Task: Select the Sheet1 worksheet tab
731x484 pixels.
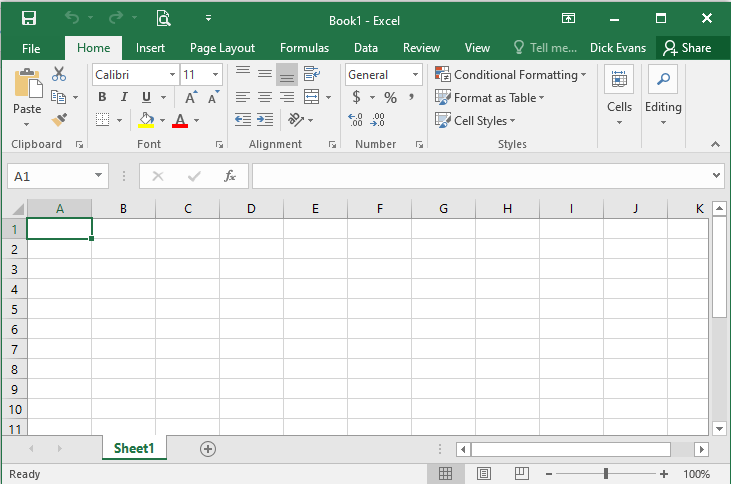Action: click(x=134, y=448)
